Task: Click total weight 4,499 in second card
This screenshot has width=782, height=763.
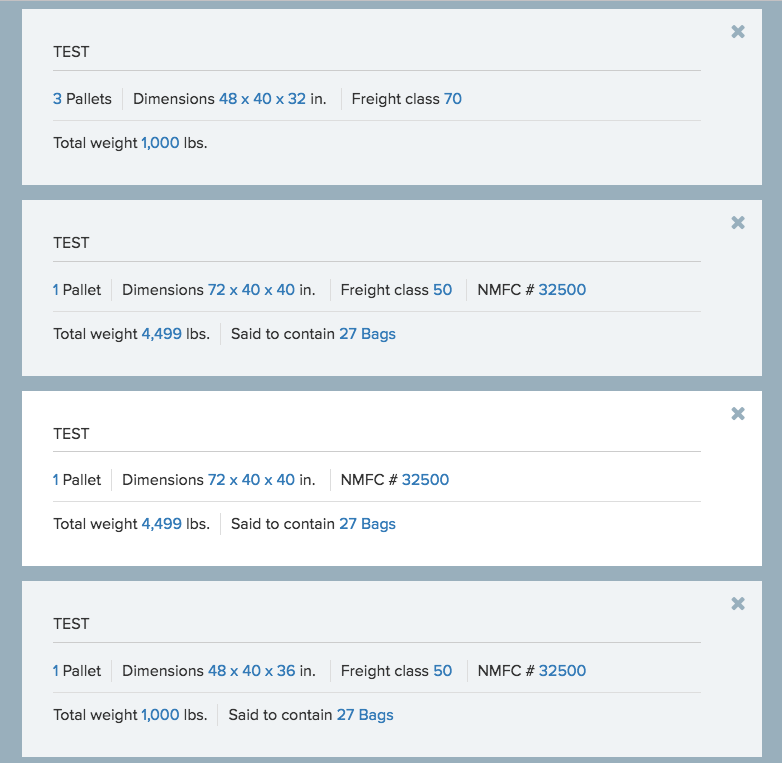Action: [x=162, y=334]
